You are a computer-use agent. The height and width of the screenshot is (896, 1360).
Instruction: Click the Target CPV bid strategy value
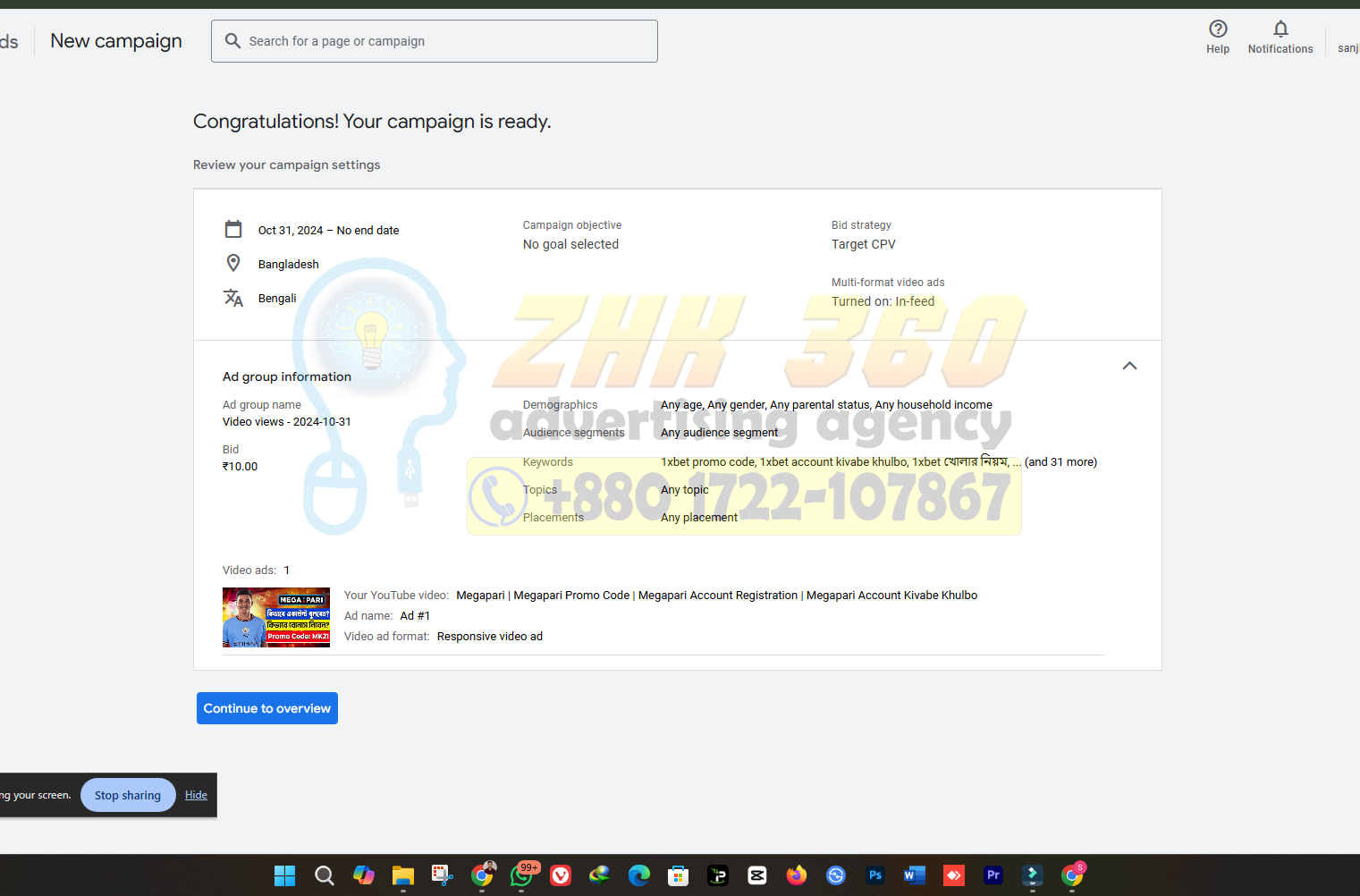click(864, 244)
